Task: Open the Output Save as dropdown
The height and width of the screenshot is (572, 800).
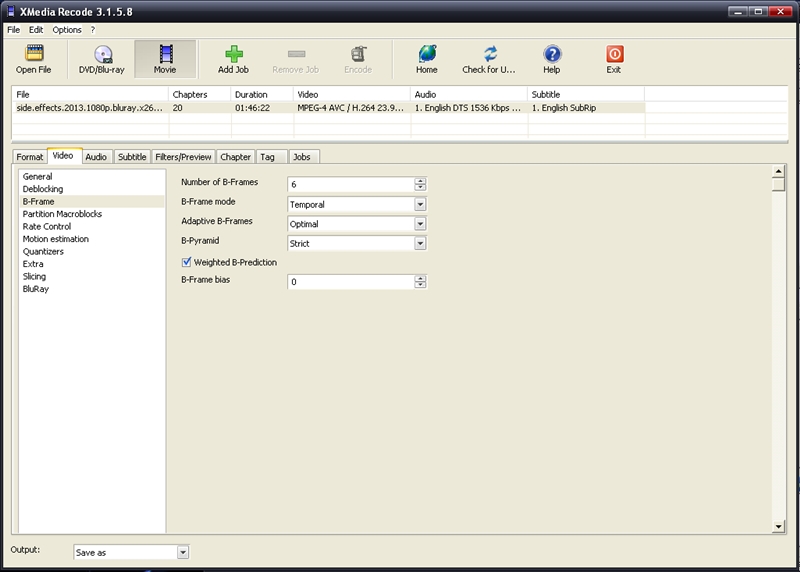Action: coord(183,552)
